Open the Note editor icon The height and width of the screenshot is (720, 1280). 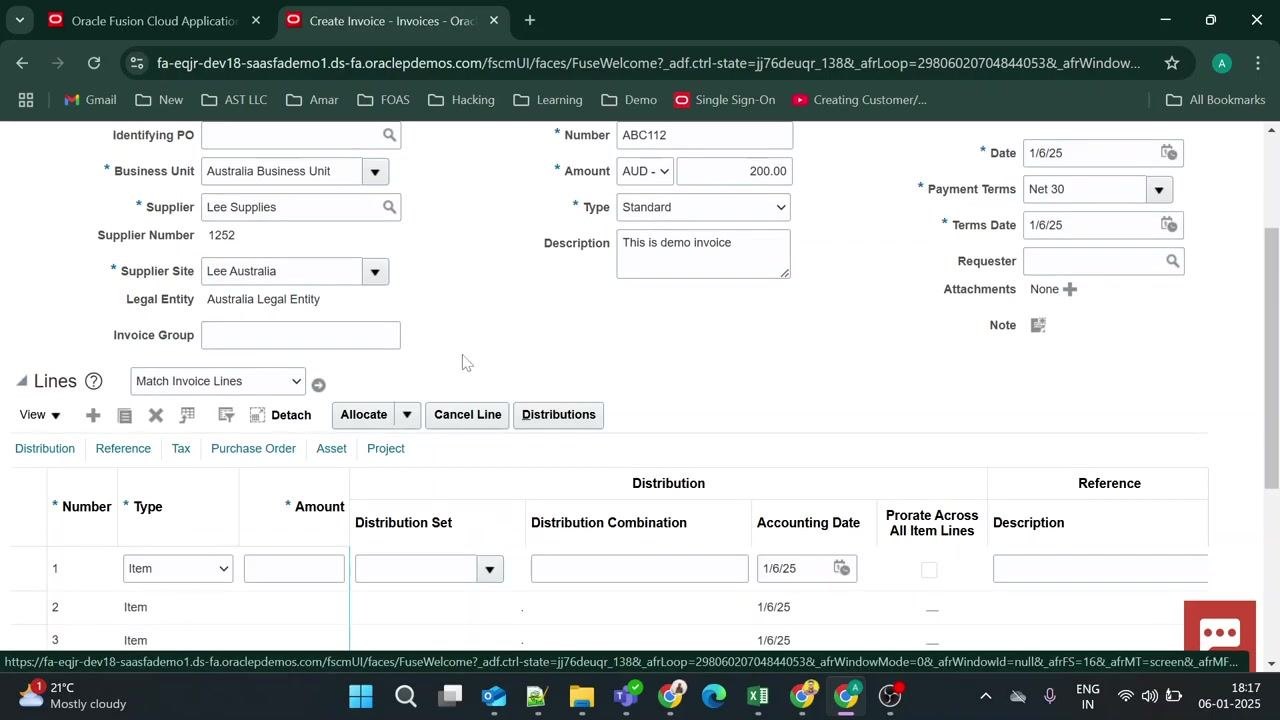point(1038,325)
